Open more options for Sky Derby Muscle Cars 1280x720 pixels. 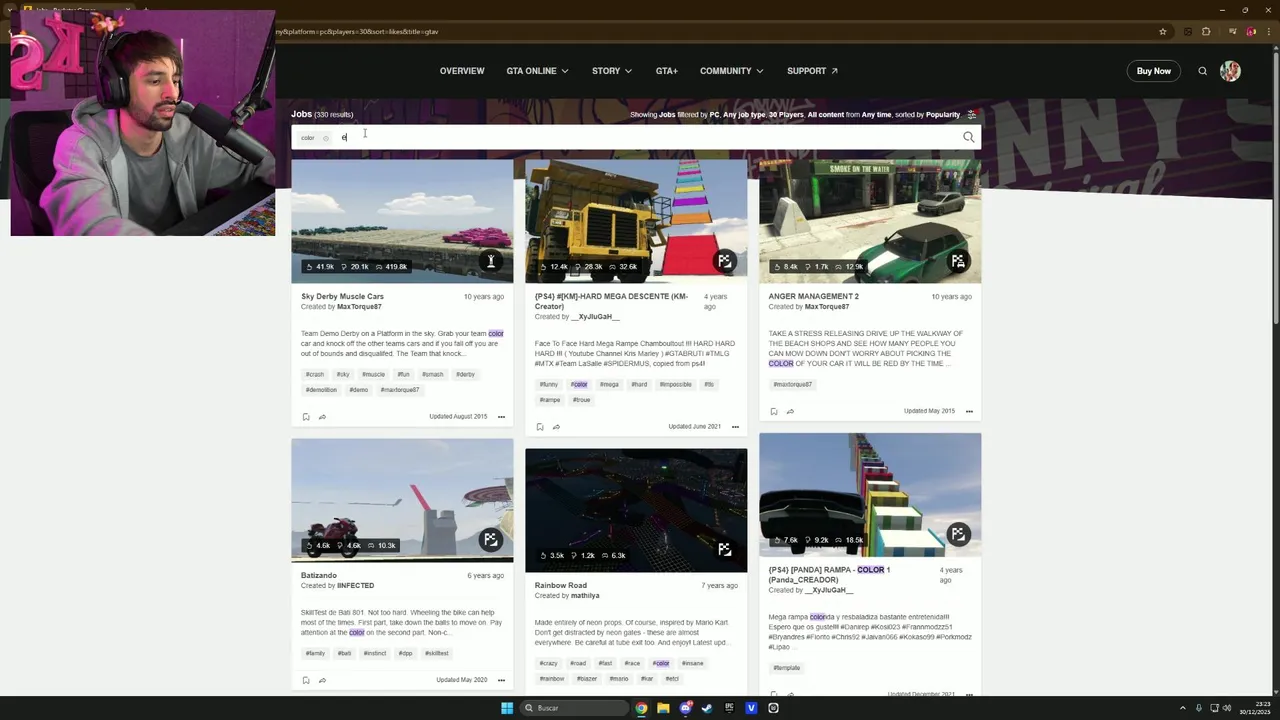coord(501,417)
